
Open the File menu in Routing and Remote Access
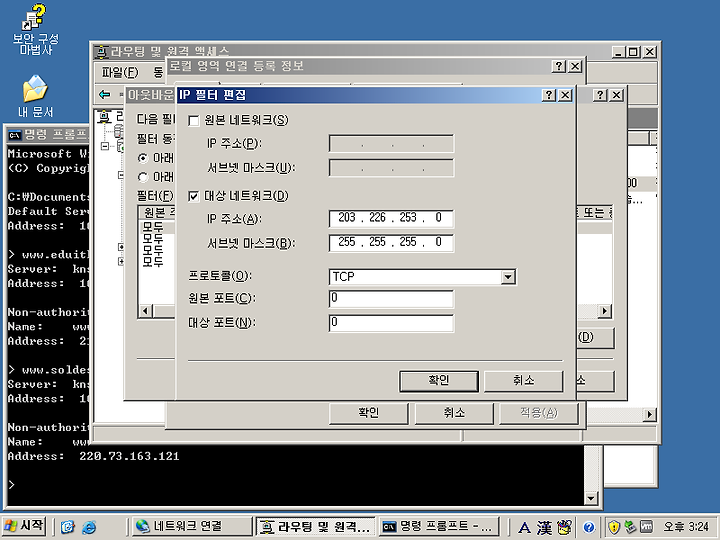click(119, 72)
